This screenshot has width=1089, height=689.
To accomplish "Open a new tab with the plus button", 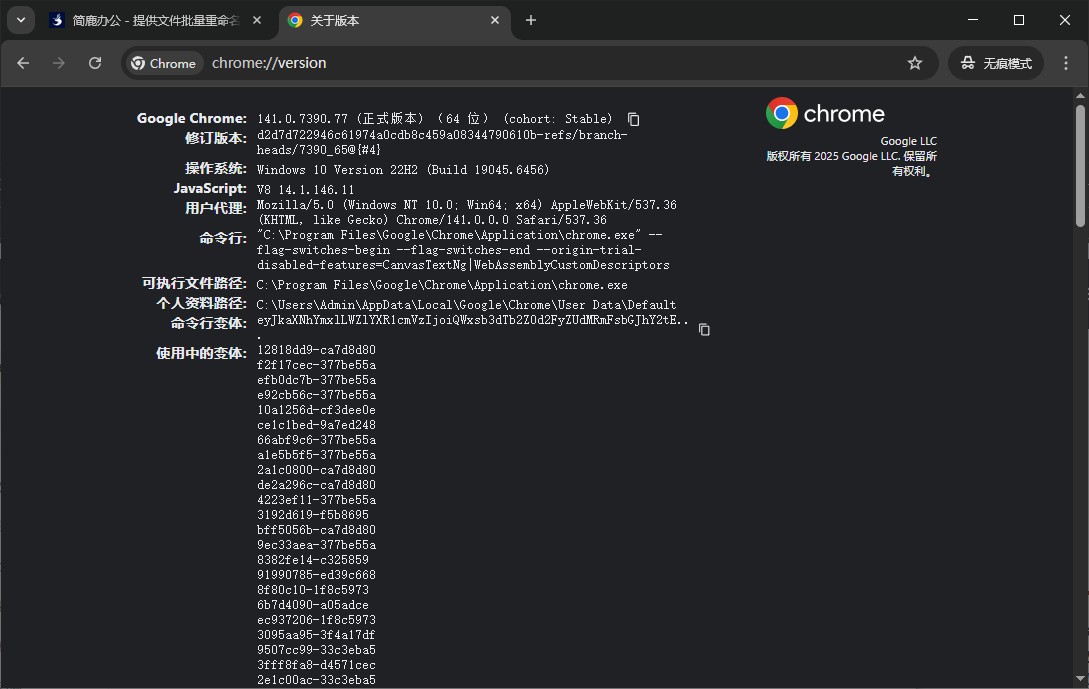I will point(530,20).
